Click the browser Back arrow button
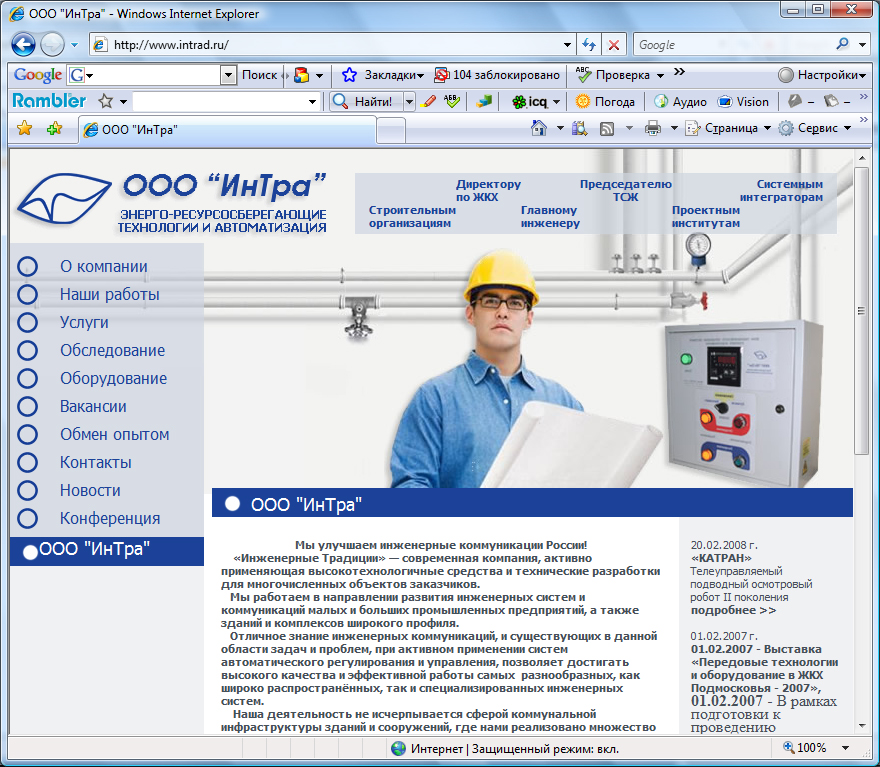Image resolution: width=880 pixels, height=767 pixels. 24,45
